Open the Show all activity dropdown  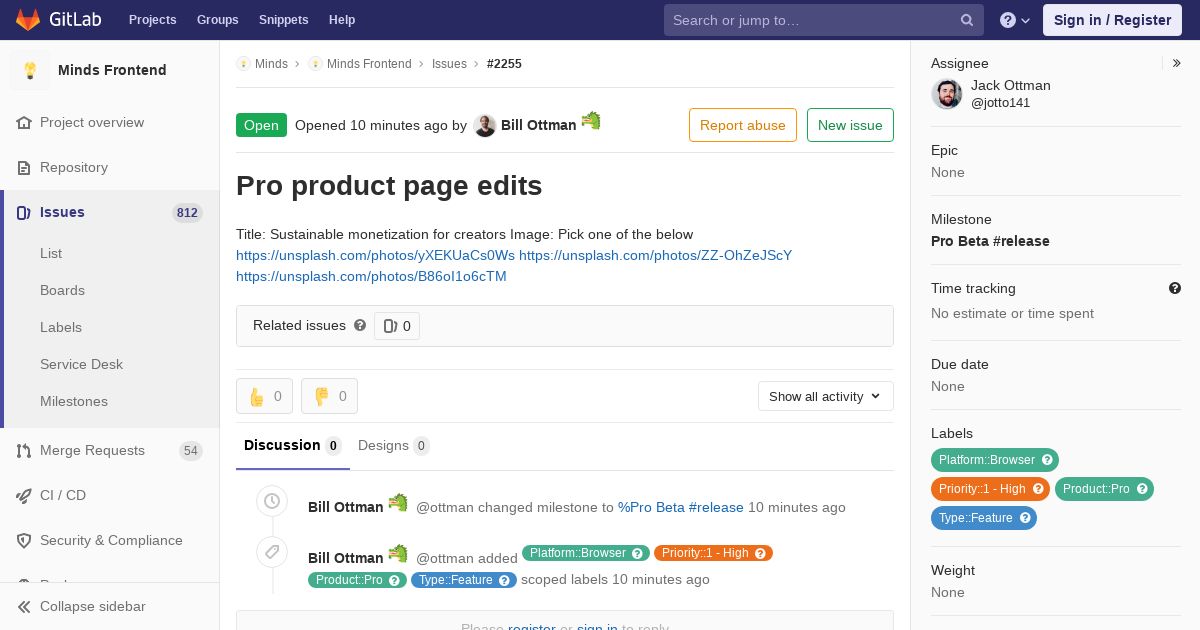[825, 396]
